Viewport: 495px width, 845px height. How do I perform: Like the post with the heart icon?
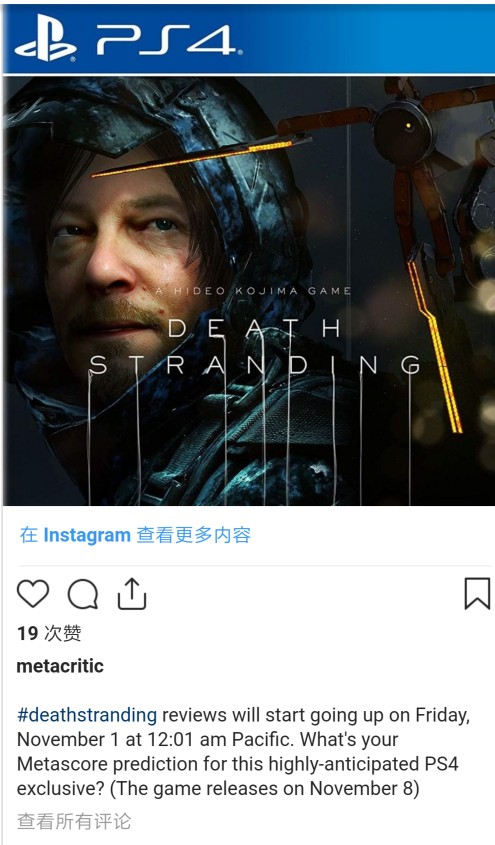[x=33, y=594]
